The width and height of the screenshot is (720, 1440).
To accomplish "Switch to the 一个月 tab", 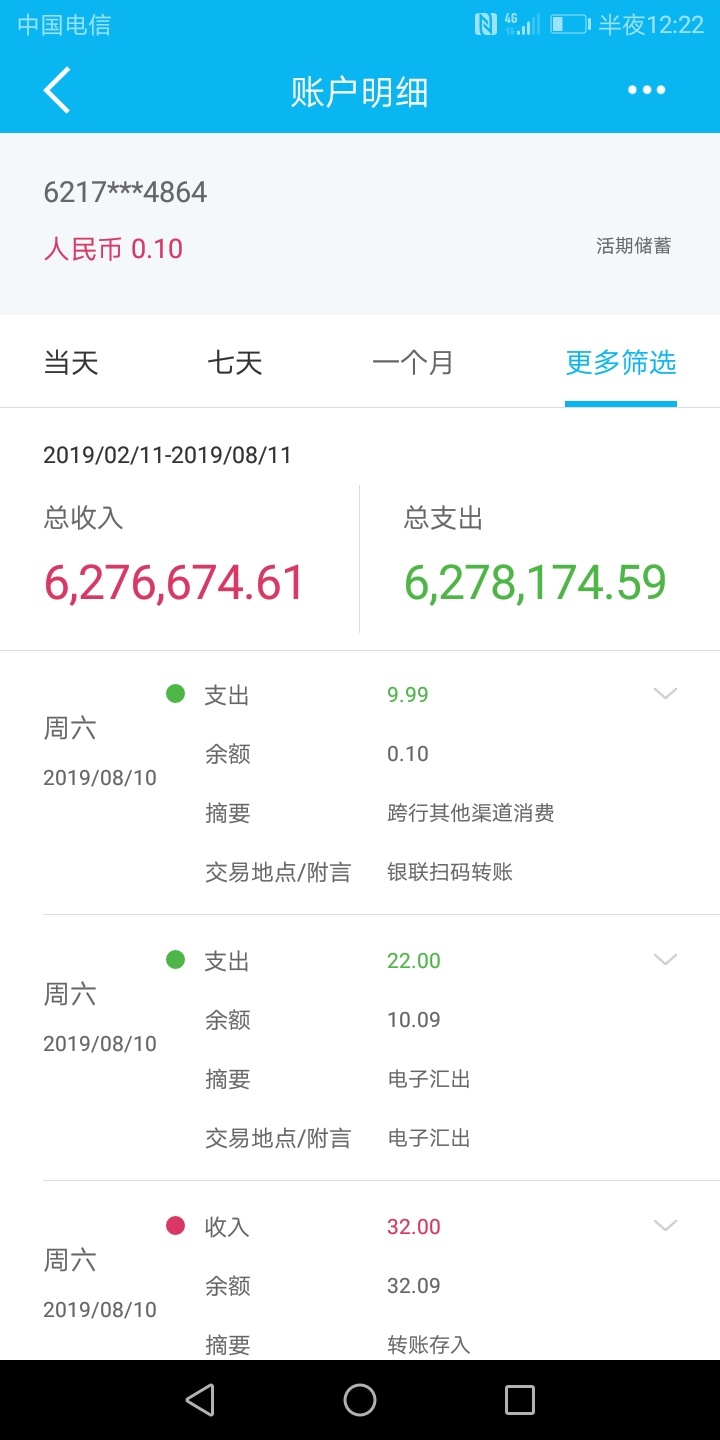I will 413,362.
